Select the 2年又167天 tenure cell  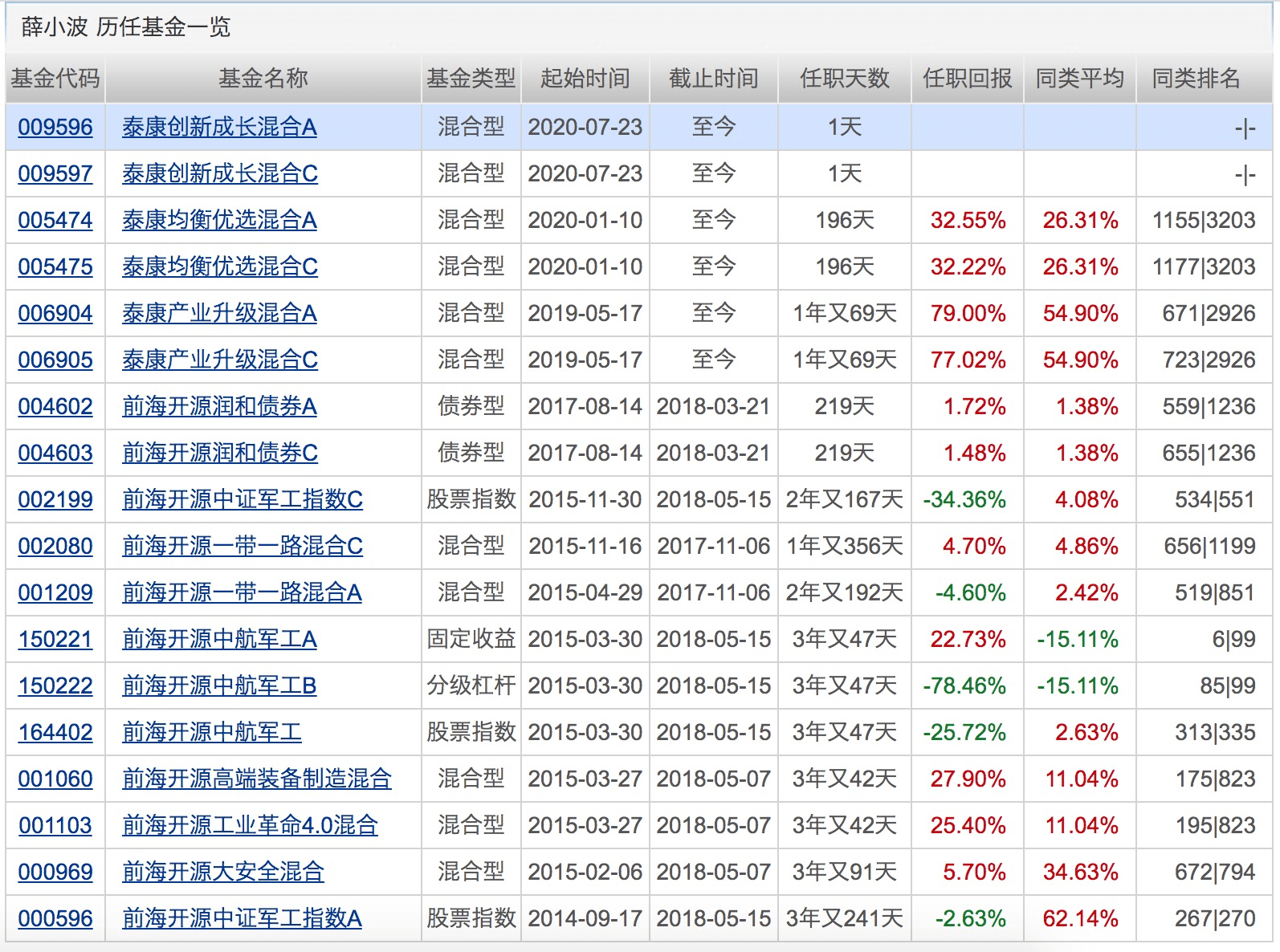coord(845,499)
